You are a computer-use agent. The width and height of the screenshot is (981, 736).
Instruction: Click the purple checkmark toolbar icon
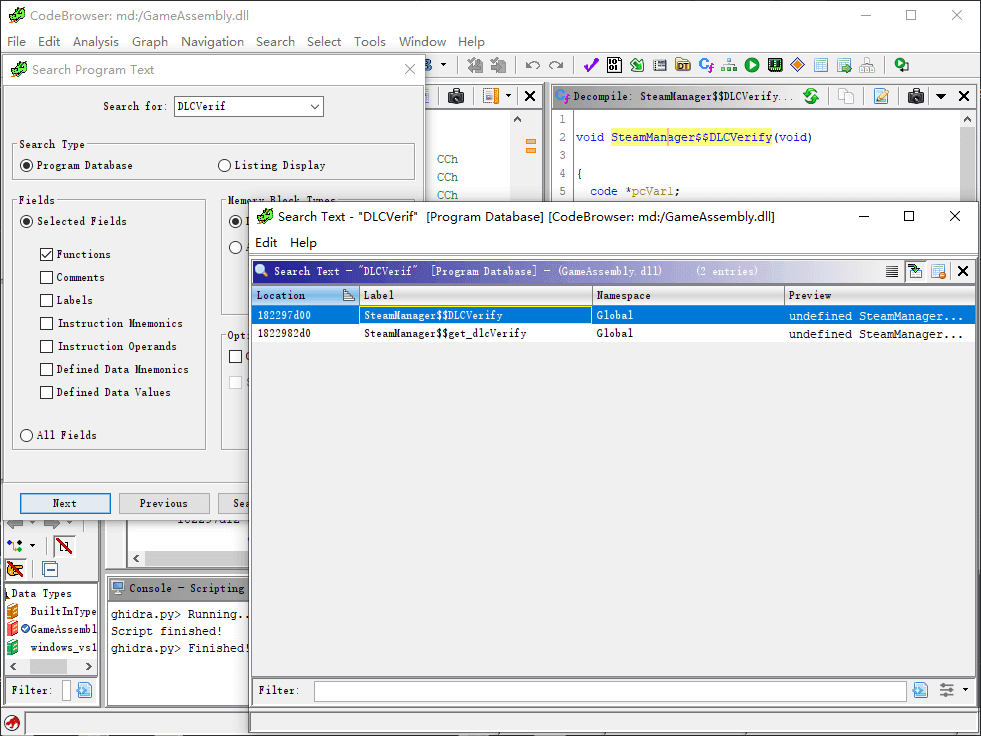click(x=590, y=65)
